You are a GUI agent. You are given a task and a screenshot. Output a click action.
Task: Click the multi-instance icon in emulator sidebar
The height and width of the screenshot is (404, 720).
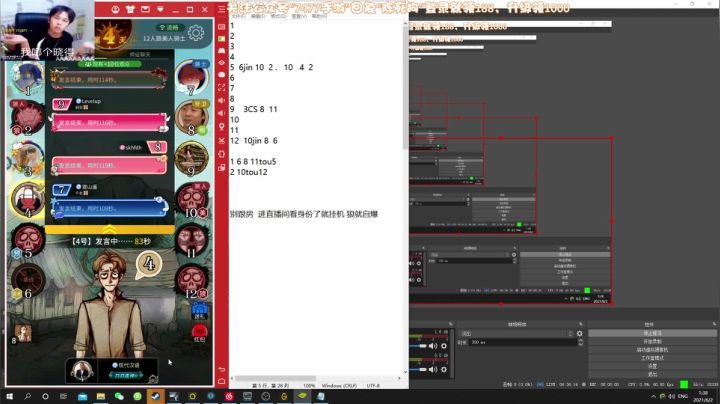222,168
